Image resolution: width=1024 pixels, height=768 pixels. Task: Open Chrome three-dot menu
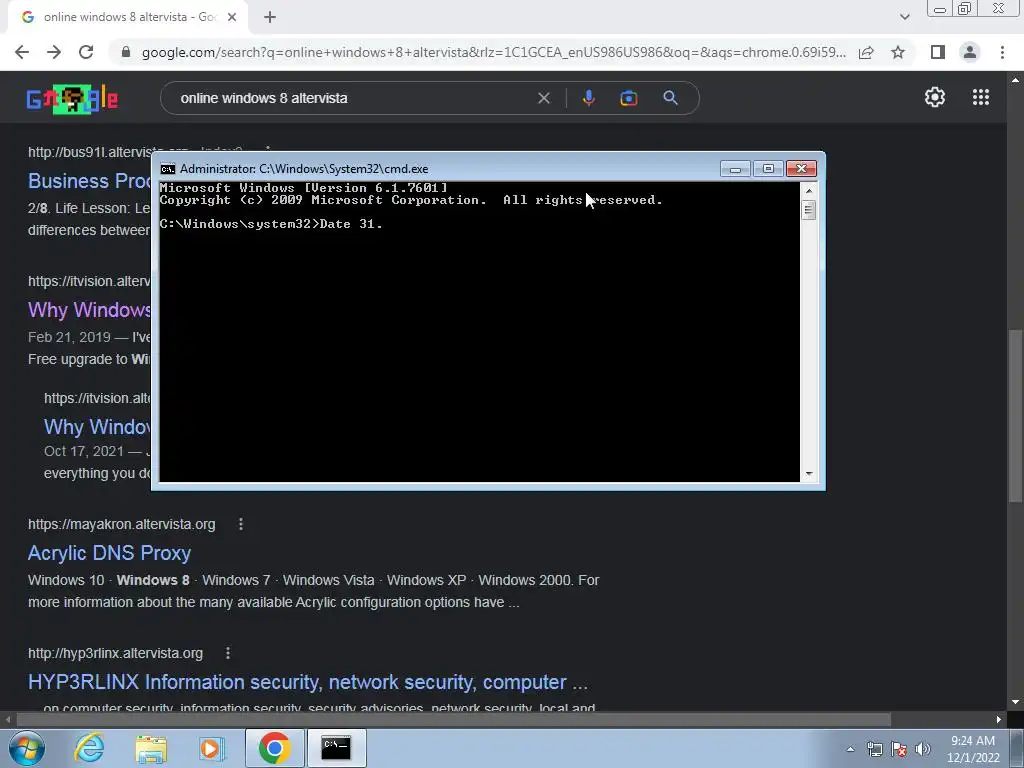point(1002,52)
